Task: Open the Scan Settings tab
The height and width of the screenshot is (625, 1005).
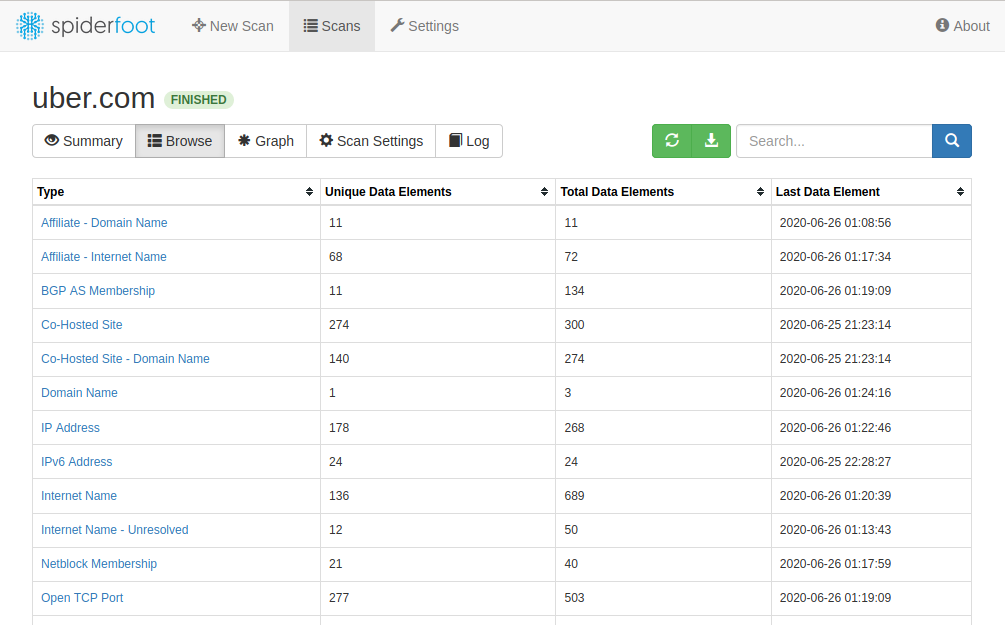Action: [x=371, y=141]
